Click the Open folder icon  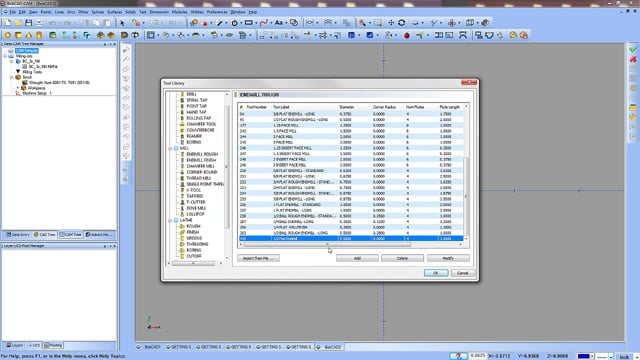pos(18,23)
